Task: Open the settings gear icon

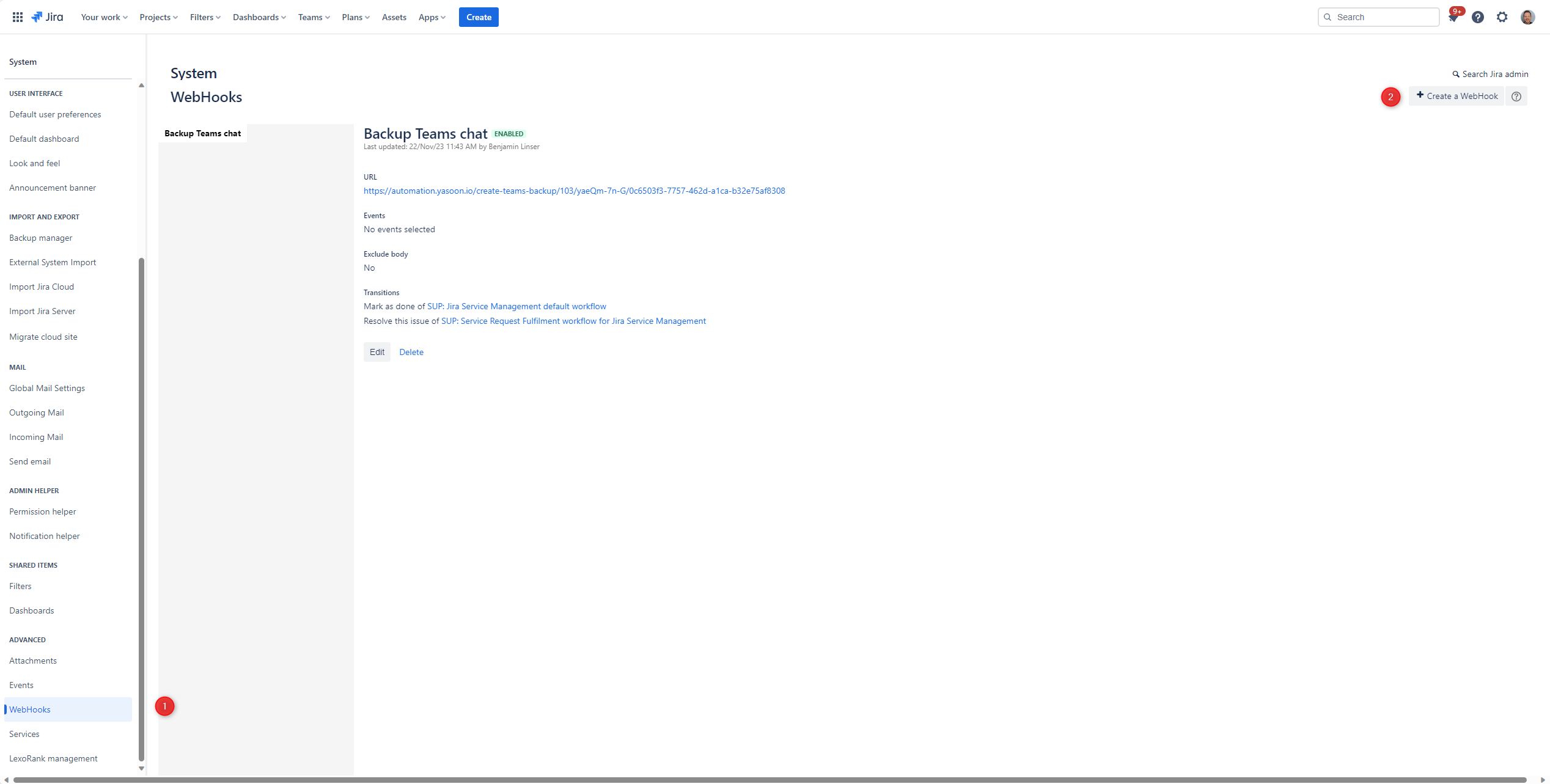Action: 1502,16
